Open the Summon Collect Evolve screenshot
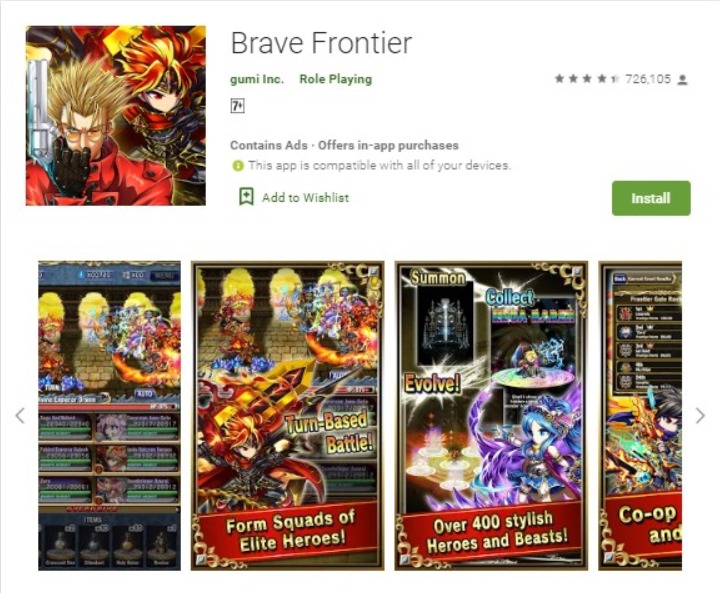 click(491, 416)
